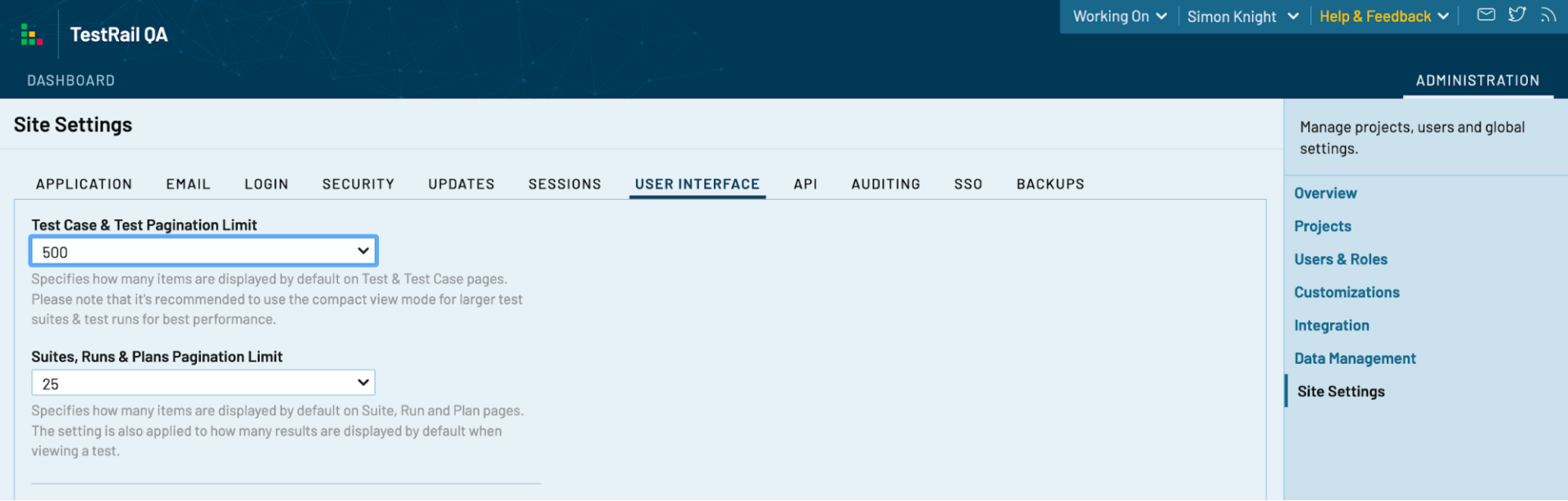The width and height of the screenshot is (1568, 501).
Task: Open Customizations in sidebar
Action: pos(1347,292)
